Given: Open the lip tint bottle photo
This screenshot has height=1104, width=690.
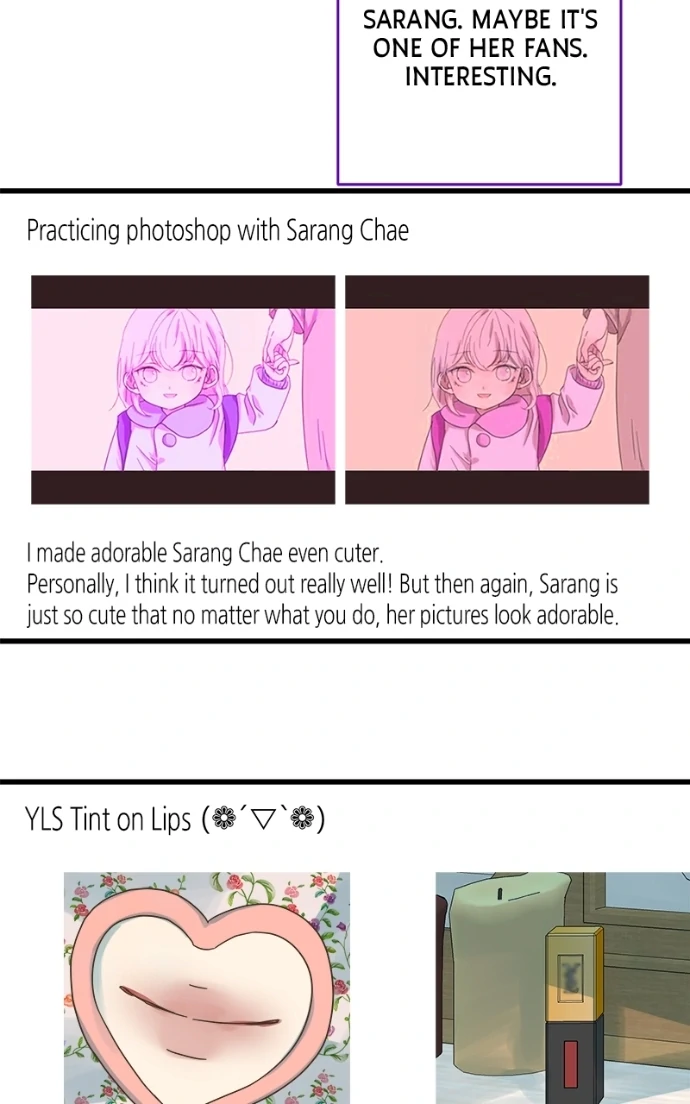Looking at the screenshot, I should tap(563, 988).
